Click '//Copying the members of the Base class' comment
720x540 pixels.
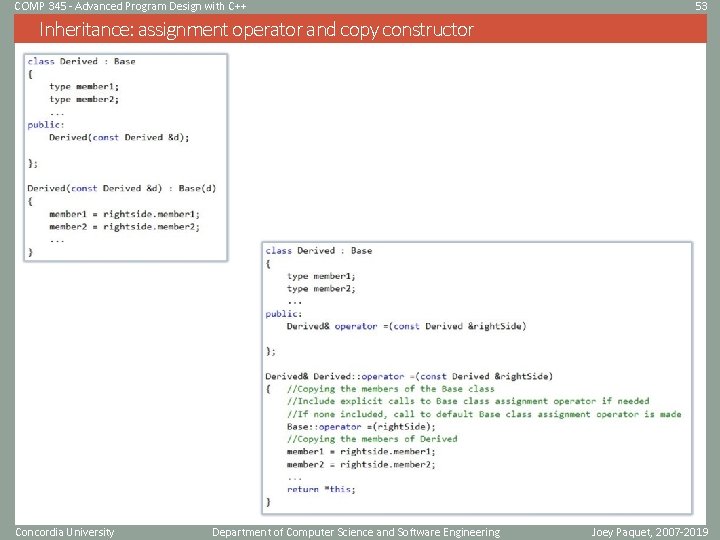[x=391, y=389]
